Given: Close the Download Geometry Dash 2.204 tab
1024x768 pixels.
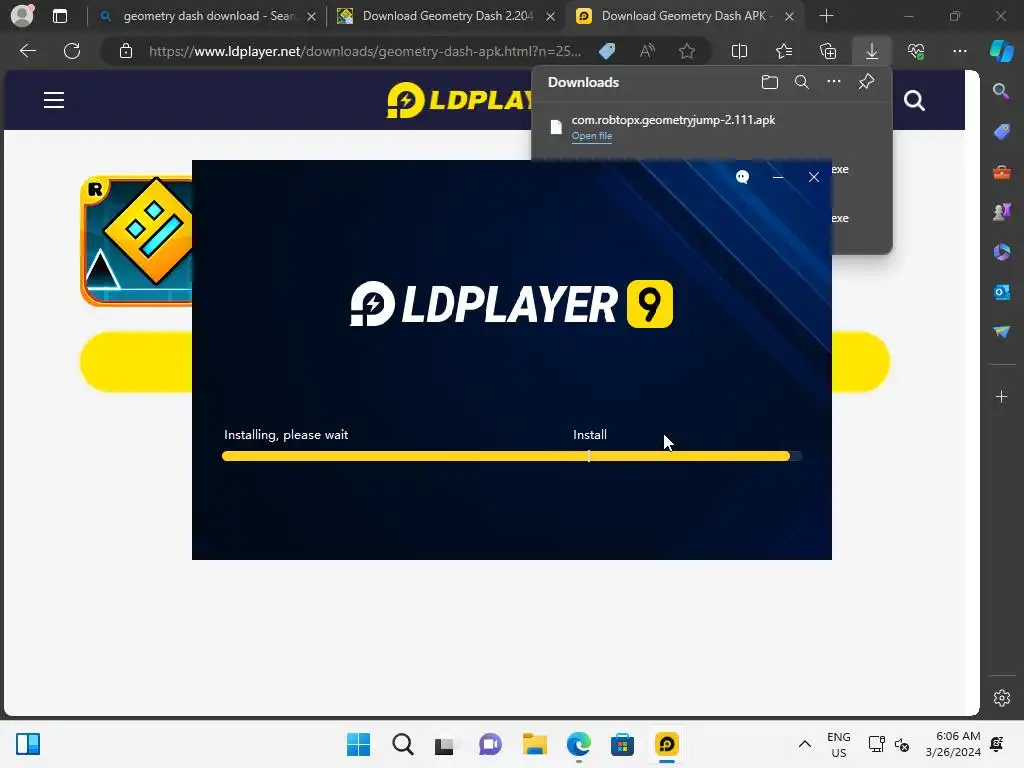Looking at the screenshot, I should tap(551, 16).
